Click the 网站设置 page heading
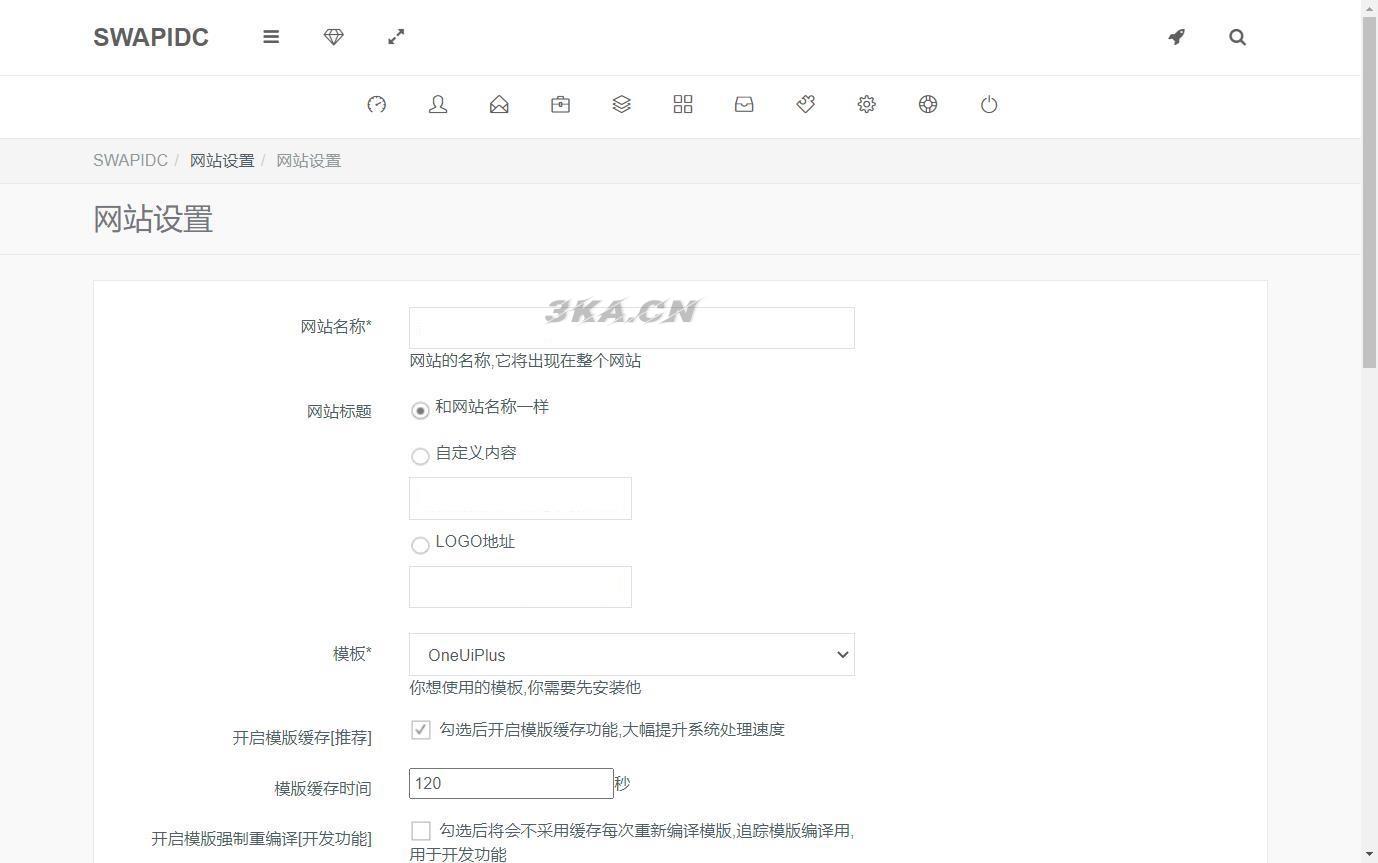 [153, 220]
